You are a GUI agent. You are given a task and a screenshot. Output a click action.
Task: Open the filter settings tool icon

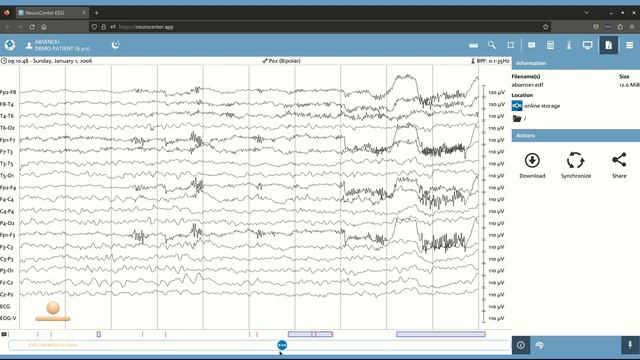coord(569,45)
